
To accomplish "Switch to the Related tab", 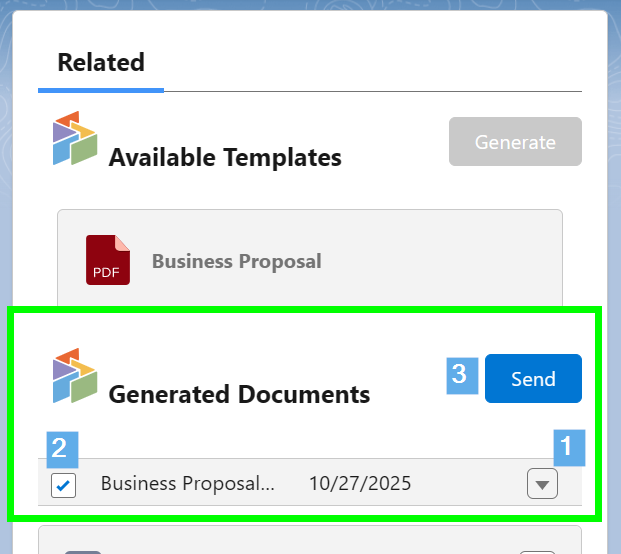I will point(101,62).
